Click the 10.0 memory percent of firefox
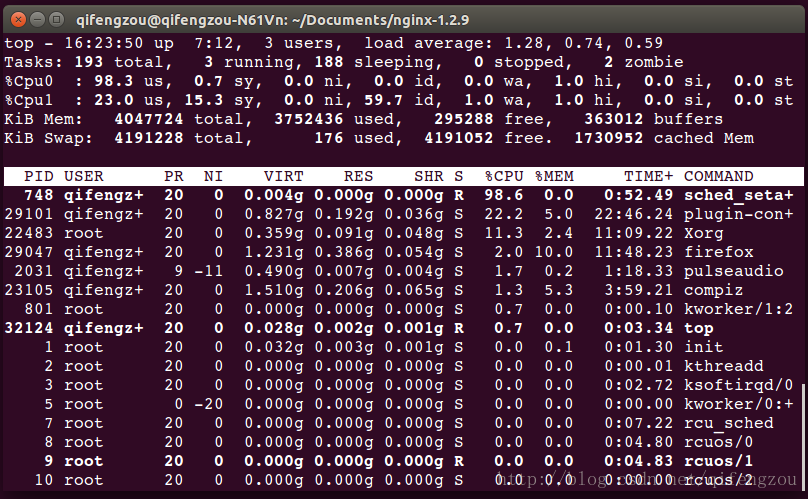The width and height of the screenshot is (808, 499). point(554,252)
